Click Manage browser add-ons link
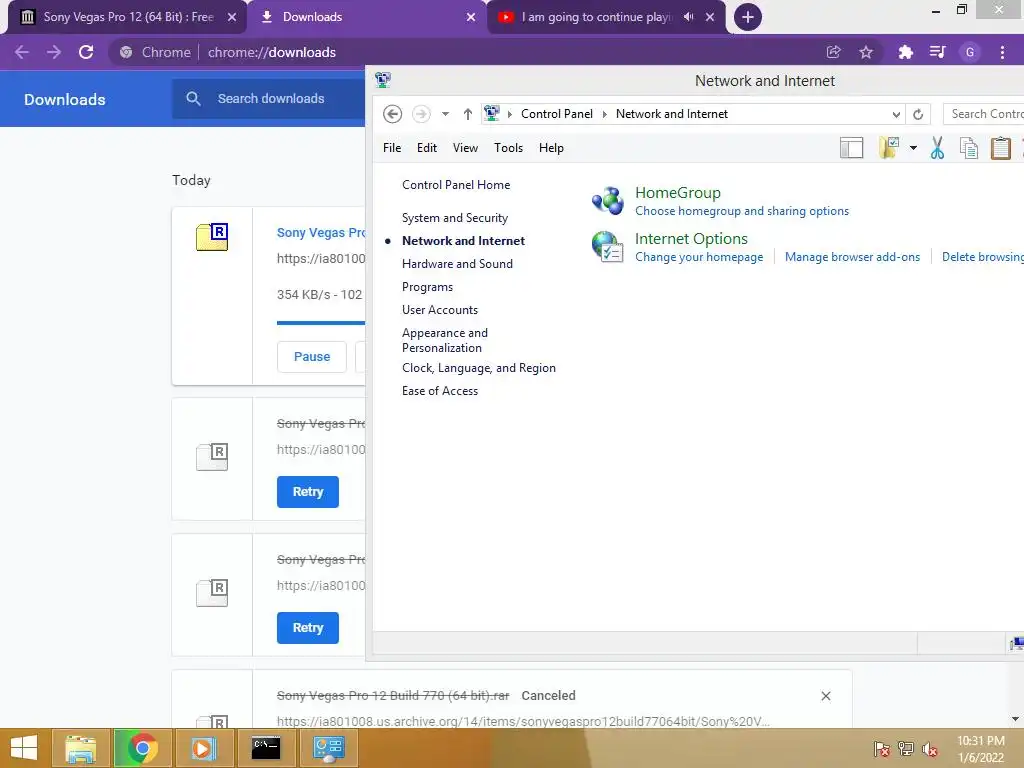The height and width of the screenshot is (768, 1024). pyautogui.click(x=852, y=257)
